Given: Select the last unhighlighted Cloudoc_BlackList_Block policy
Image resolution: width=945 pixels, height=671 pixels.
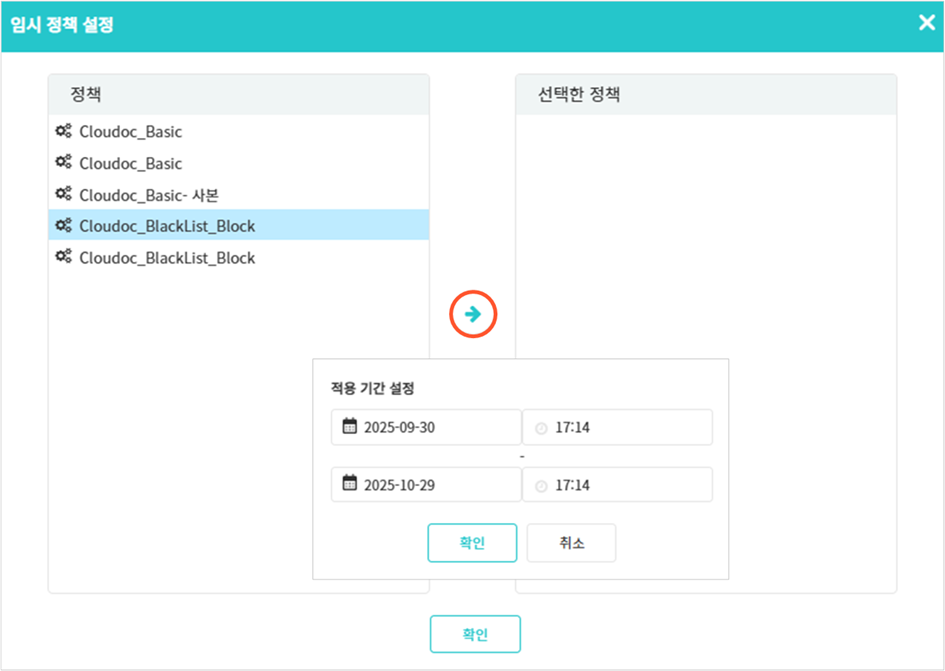Looking at the screenshot, I should pos(167,258).
